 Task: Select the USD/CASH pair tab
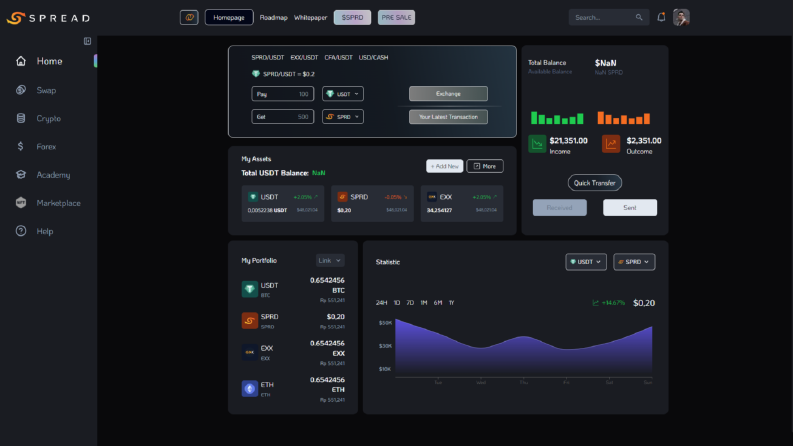tap(374, 58)
